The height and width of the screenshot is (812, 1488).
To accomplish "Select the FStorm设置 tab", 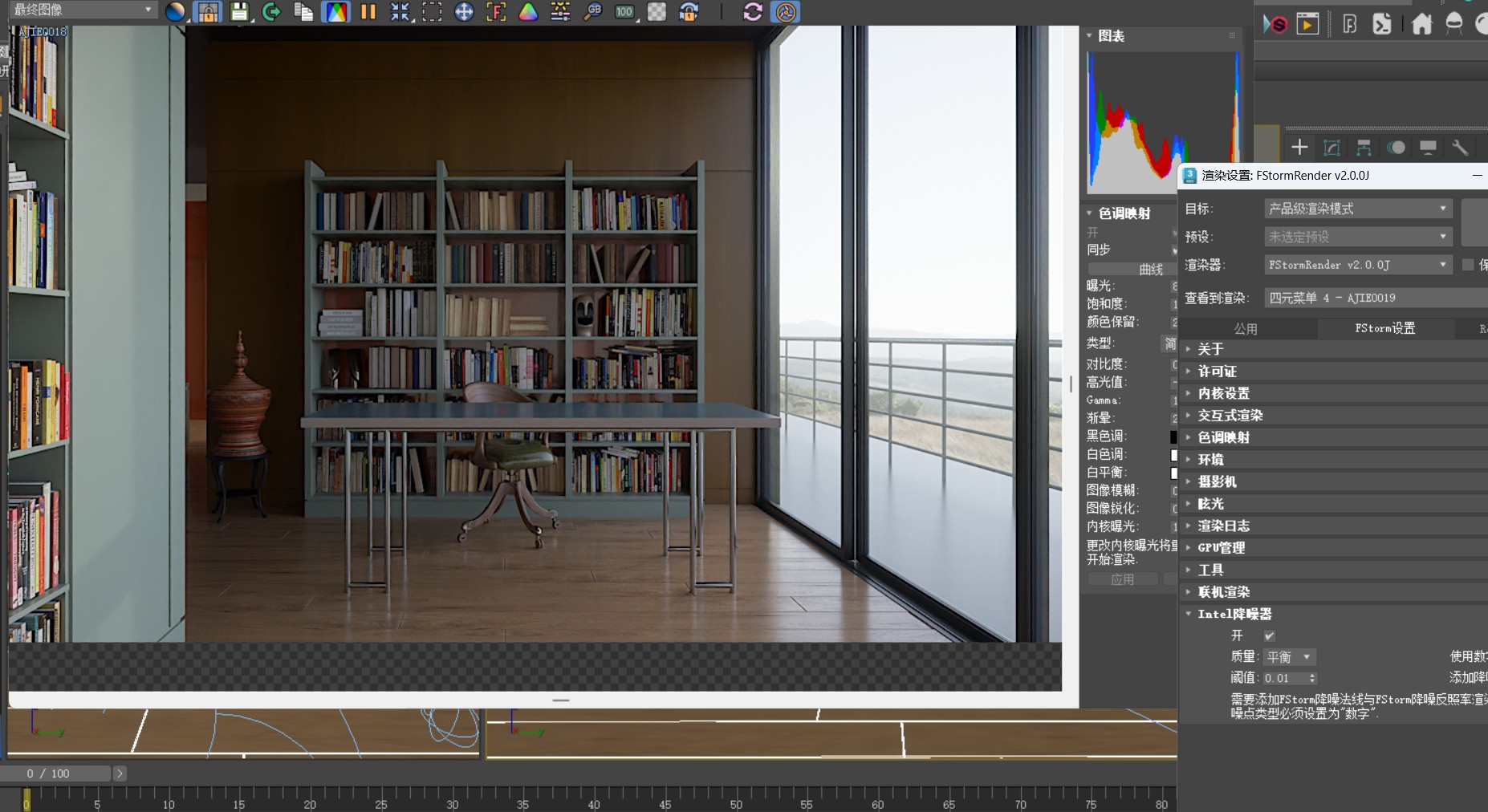I will tap(1384, 328).
